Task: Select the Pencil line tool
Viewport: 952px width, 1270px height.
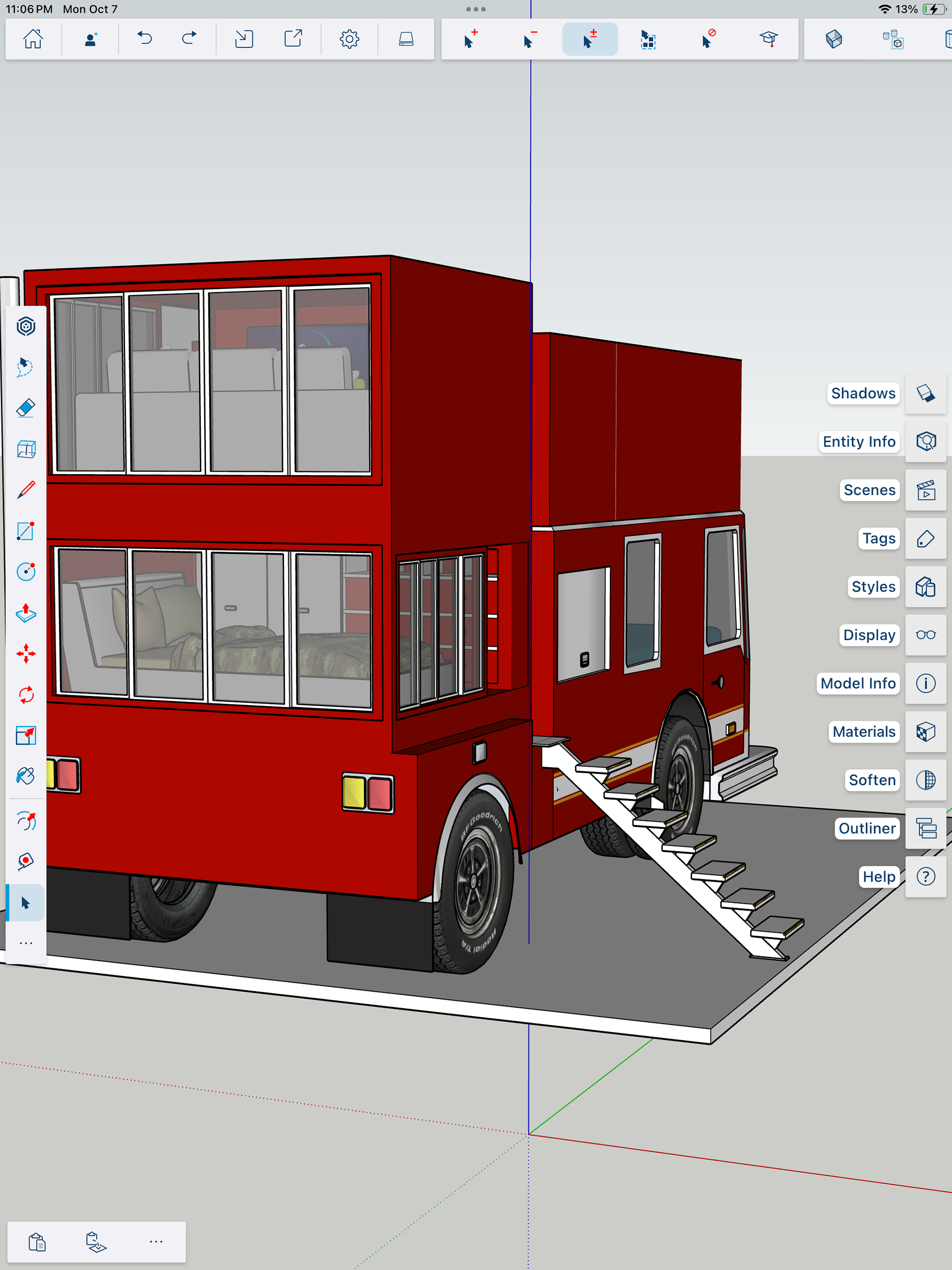Action: pyautogui.click(x=26, y=490)
